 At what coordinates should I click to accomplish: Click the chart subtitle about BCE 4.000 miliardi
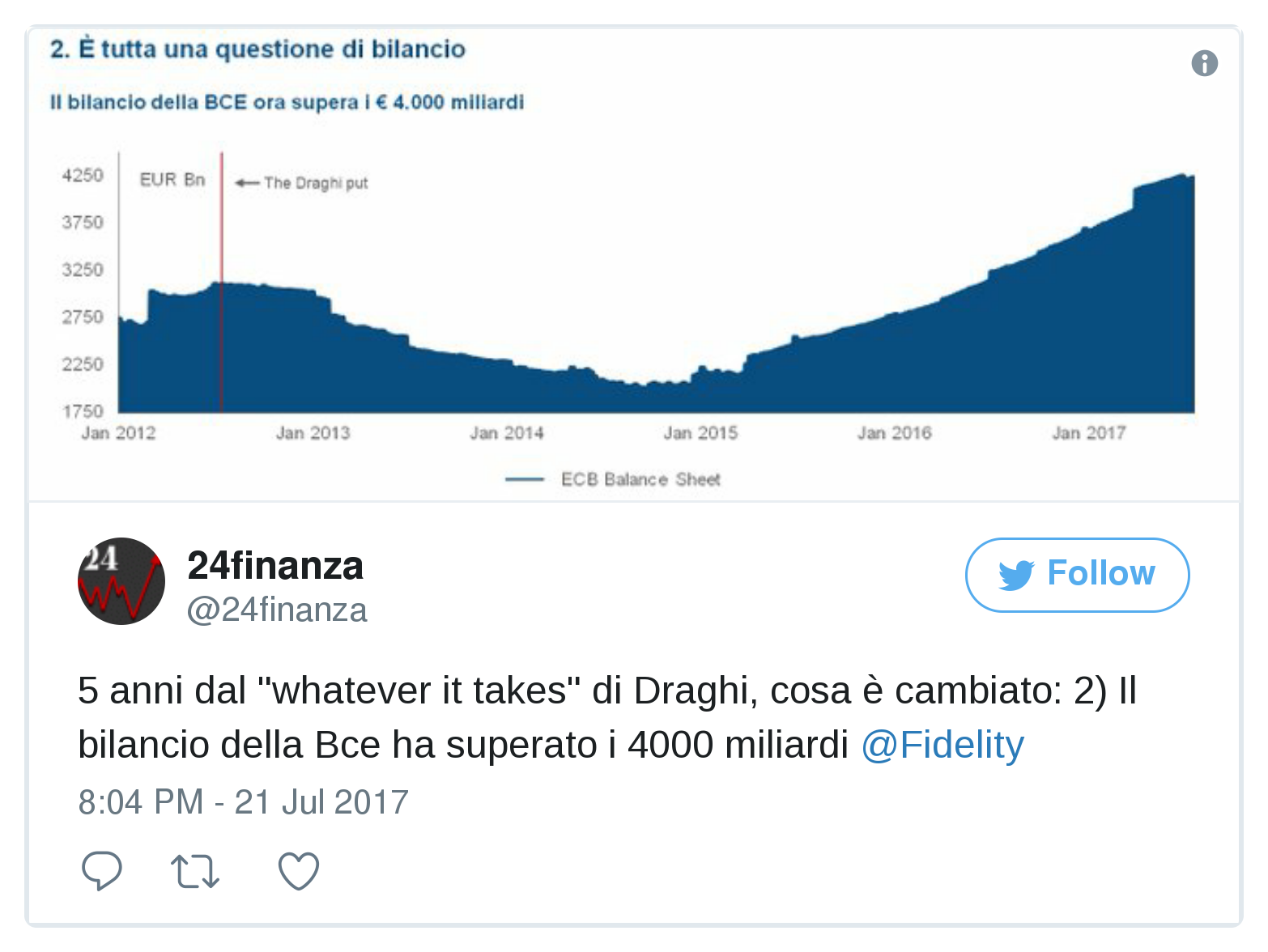[x=287, y=102]
